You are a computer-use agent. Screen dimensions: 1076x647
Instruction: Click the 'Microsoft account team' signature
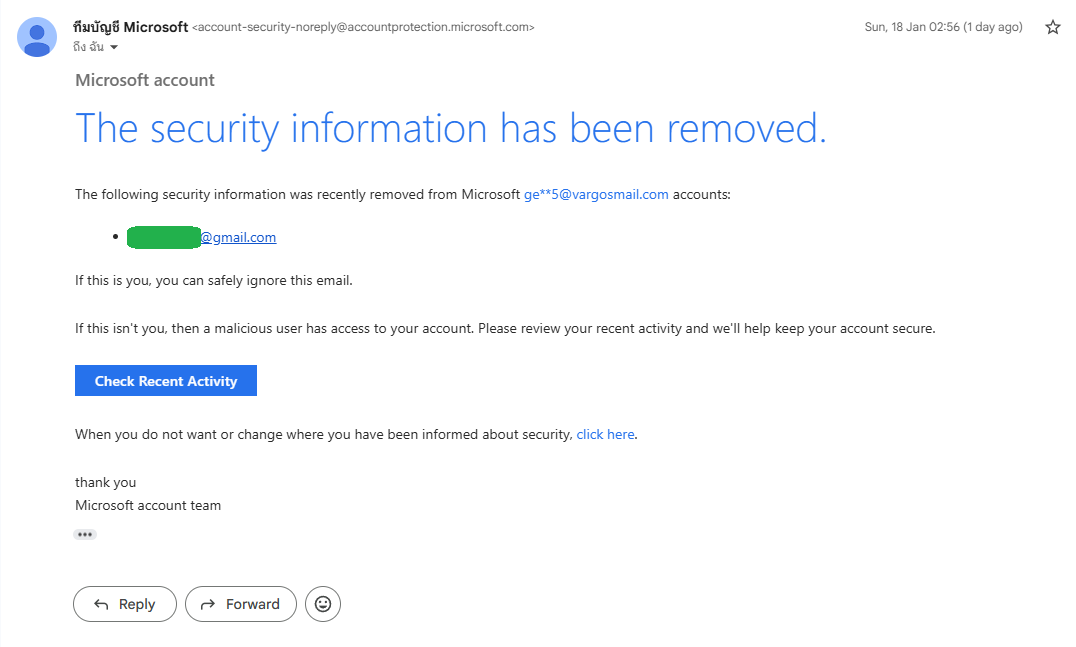tap(148, 506)
